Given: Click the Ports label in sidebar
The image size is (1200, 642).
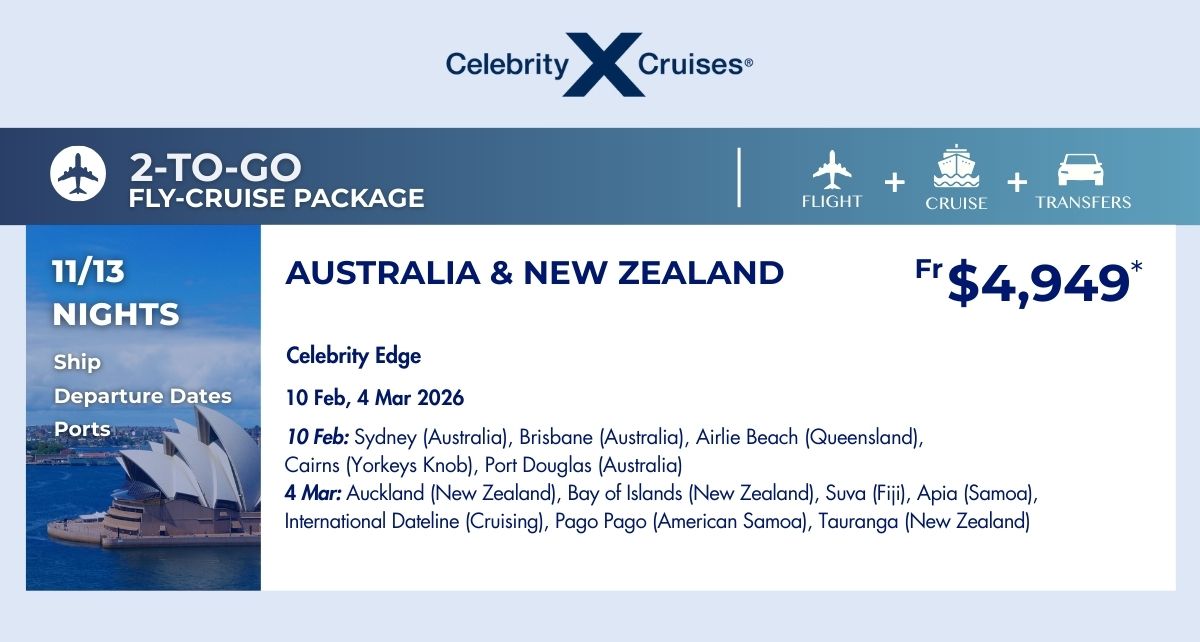Looking at the screenshot, I should coord(83,429).
